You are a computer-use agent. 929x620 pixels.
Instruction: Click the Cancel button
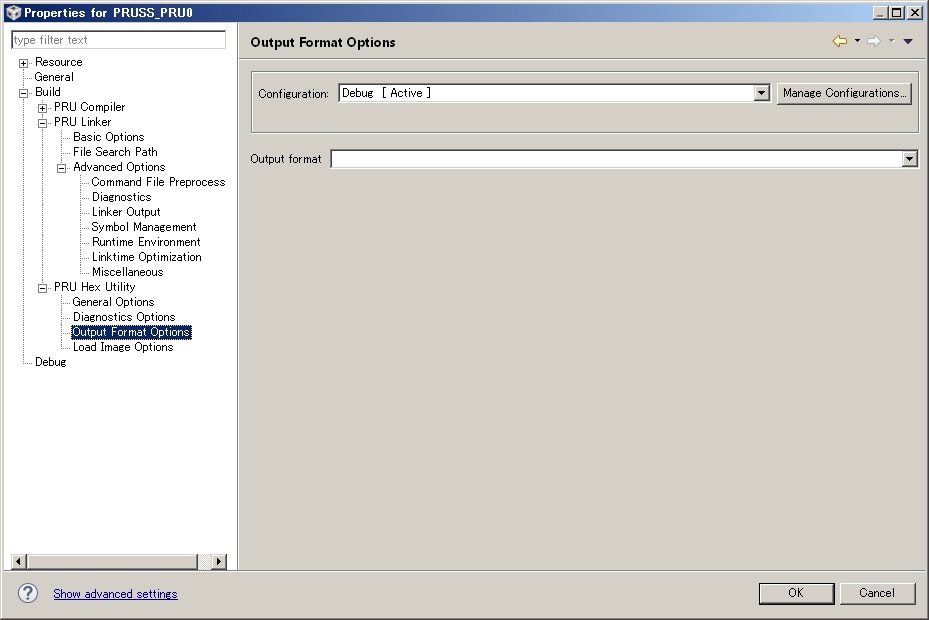877,593
